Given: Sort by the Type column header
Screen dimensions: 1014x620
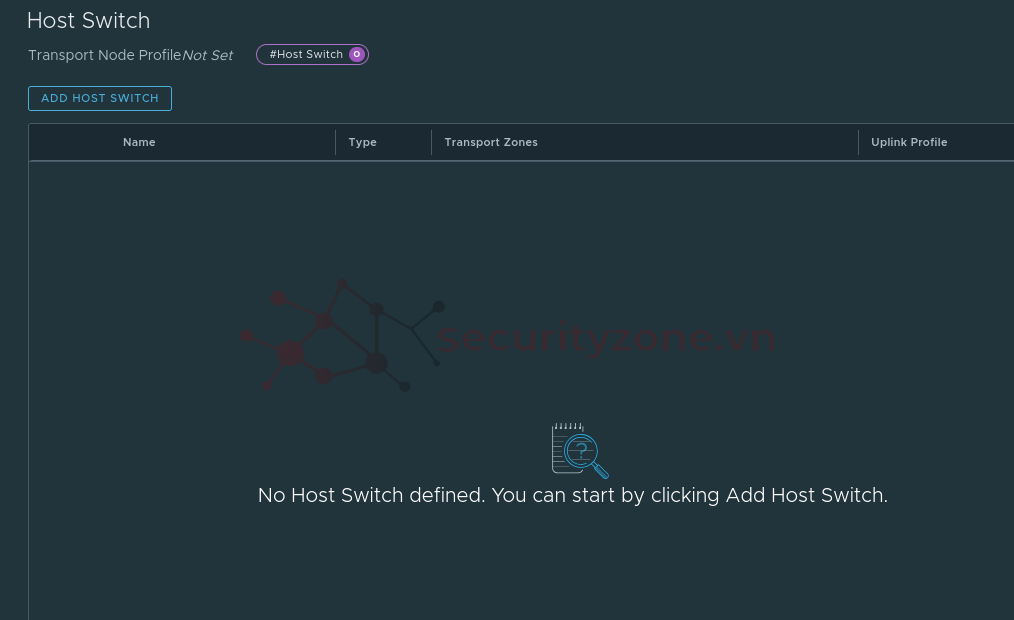Looking at the screenshot, I should (362, 142).
